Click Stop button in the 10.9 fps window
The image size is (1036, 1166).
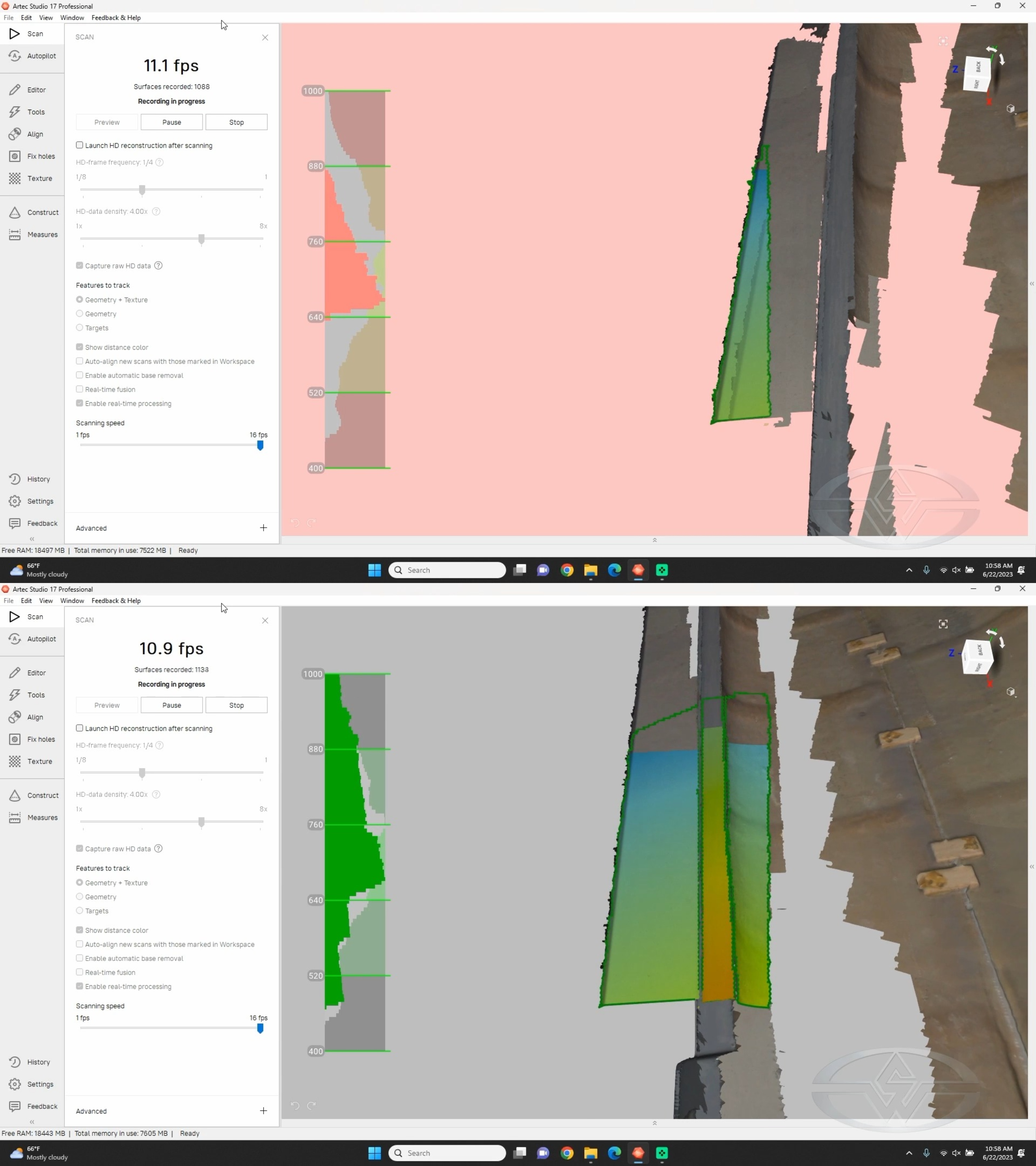click(x=237, y=705)
